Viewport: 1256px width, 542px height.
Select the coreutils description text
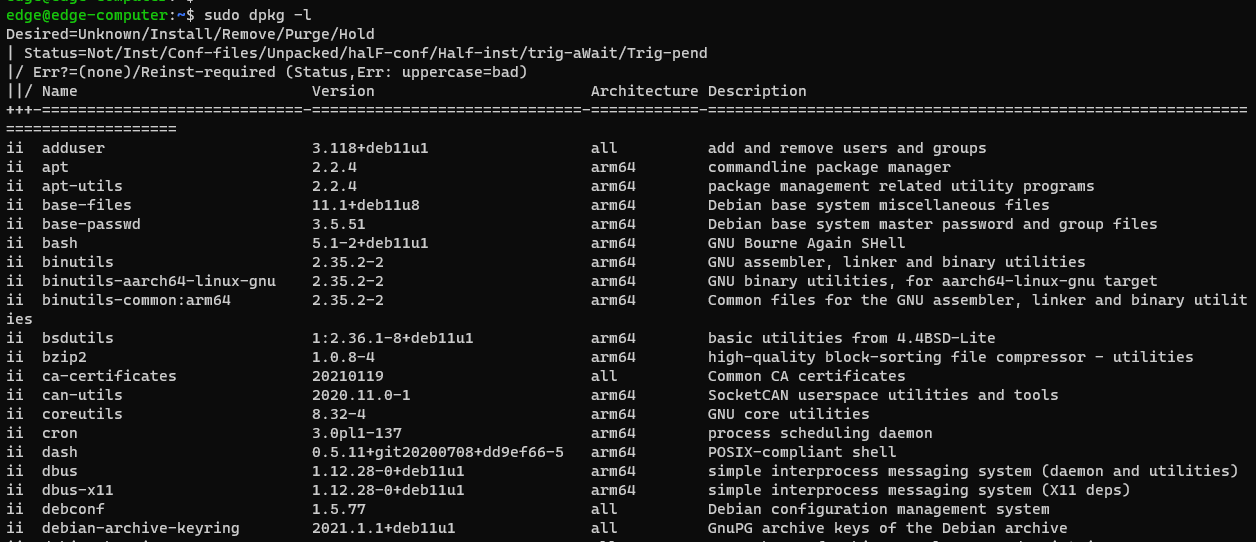tap(788, 414)
